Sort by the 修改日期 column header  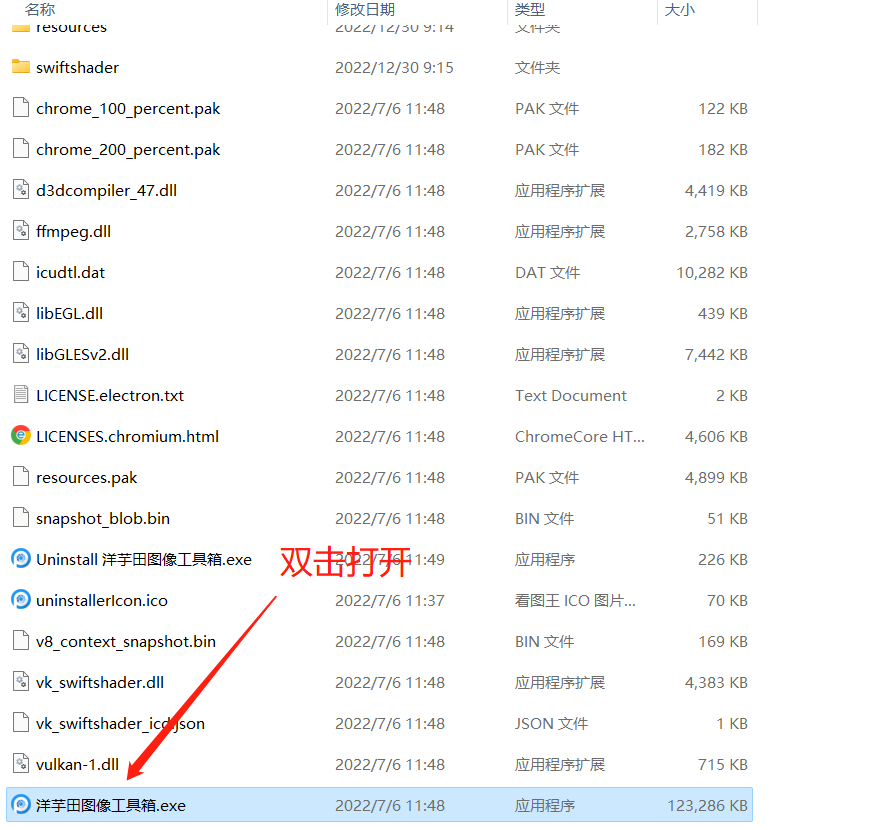pyautogui.click(x=365, y=9)
